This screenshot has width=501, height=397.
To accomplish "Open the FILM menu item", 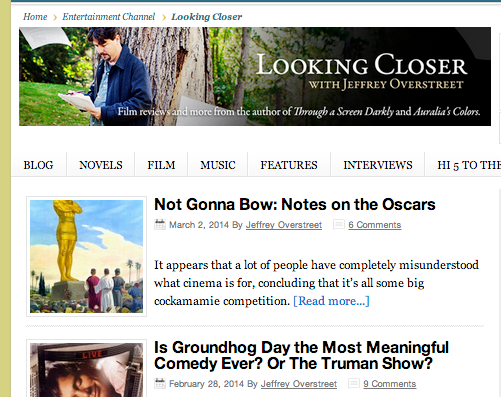I will 161,165.
